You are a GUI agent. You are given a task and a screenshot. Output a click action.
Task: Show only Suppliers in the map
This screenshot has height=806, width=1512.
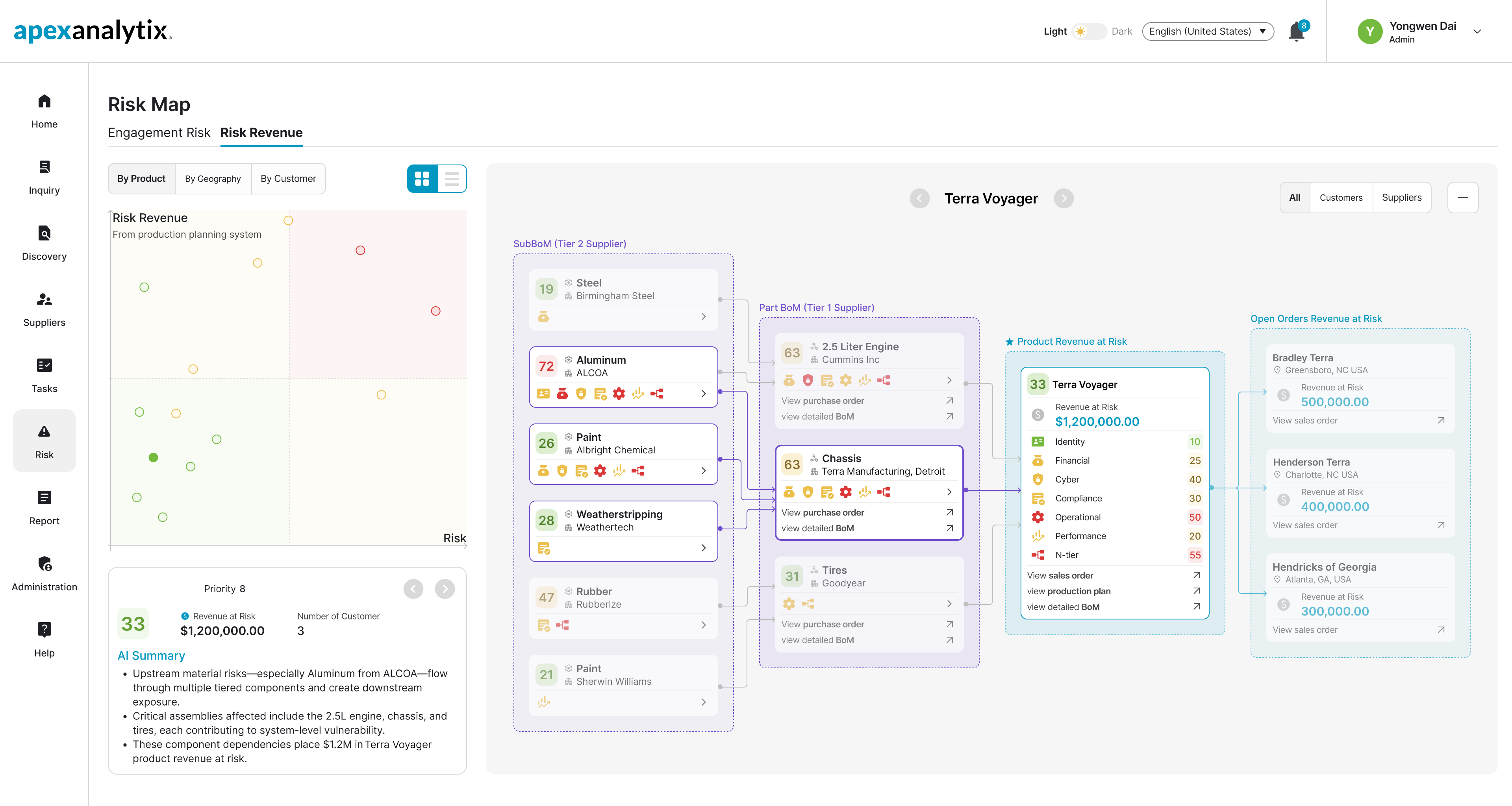click(1401, 198)
